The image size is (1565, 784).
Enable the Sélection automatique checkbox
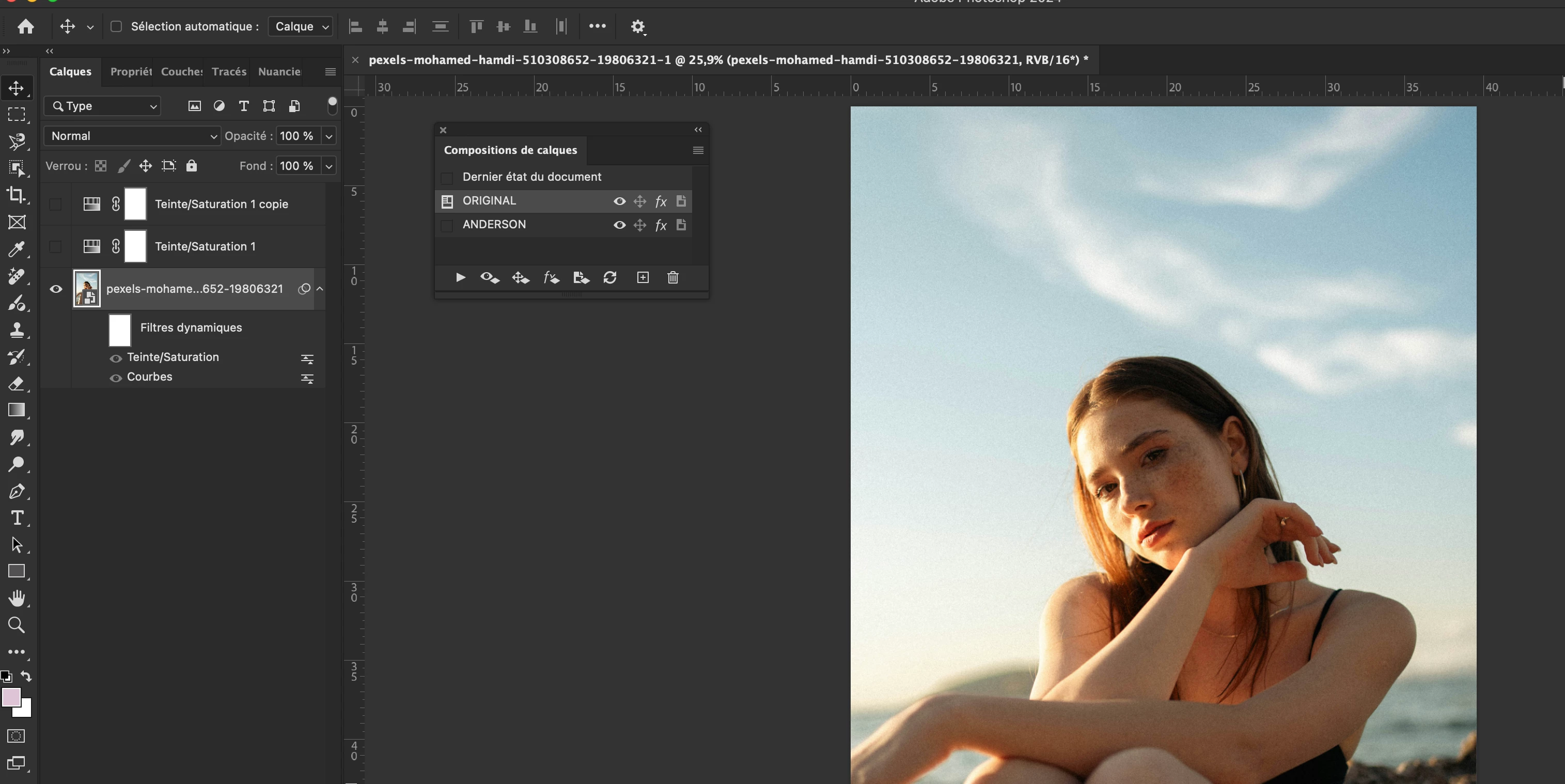[116, 26]
